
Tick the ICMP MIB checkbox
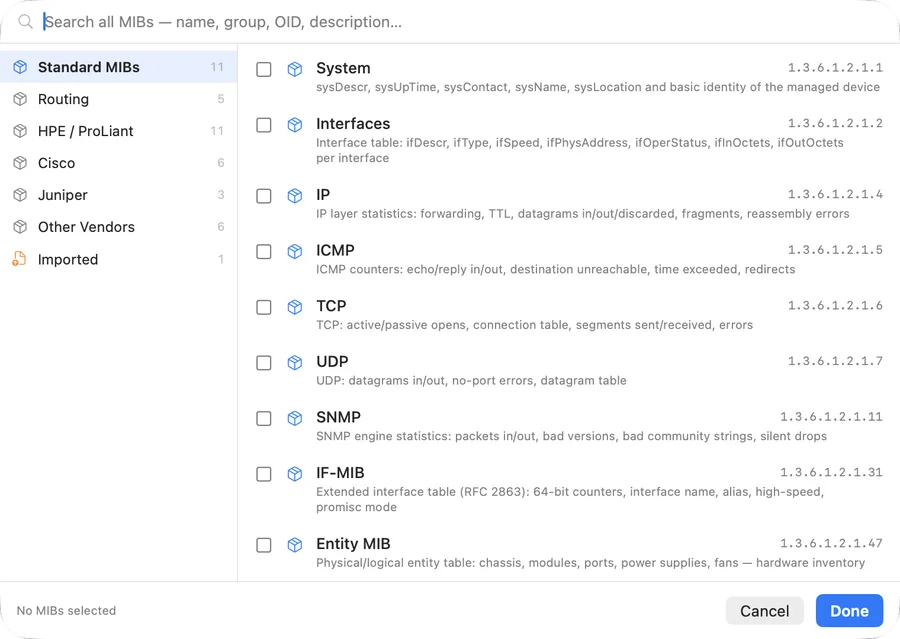point(264,252)
